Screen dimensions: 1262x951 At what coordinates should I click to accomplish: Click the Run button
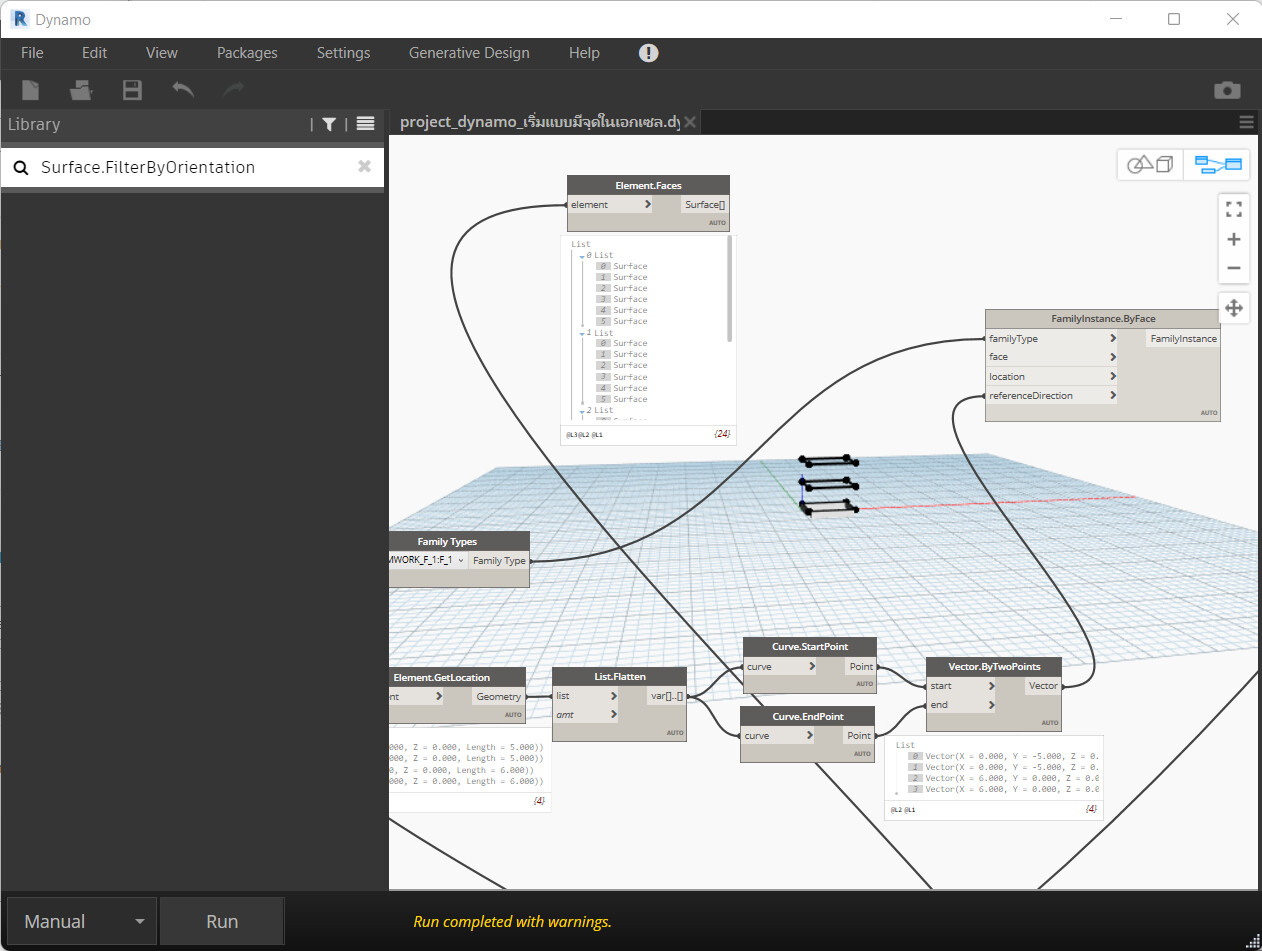pyautogui.click(x=221, y=920)
